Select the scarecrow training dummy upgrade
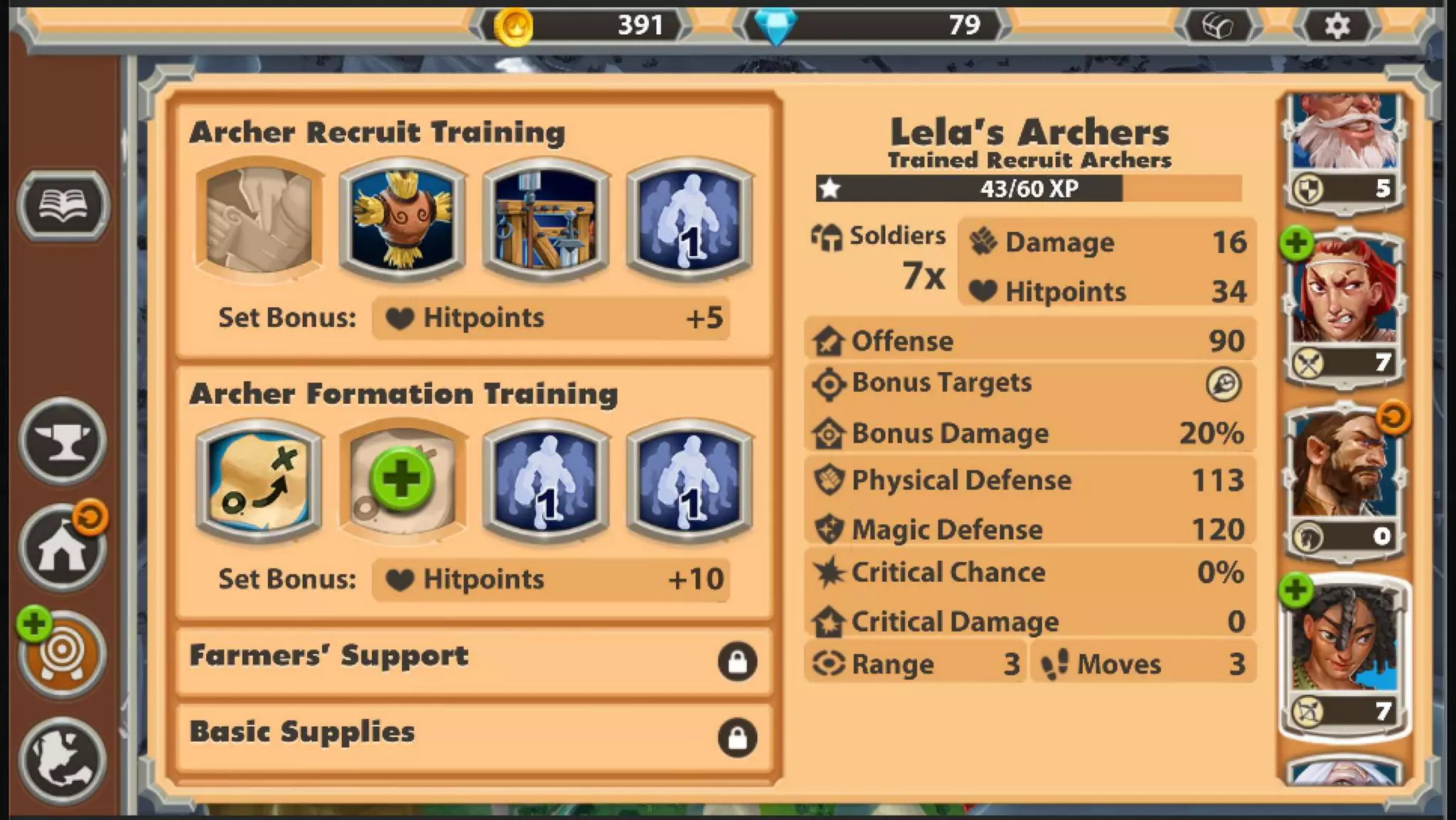The image size is (1456, 820). point(403,219)
